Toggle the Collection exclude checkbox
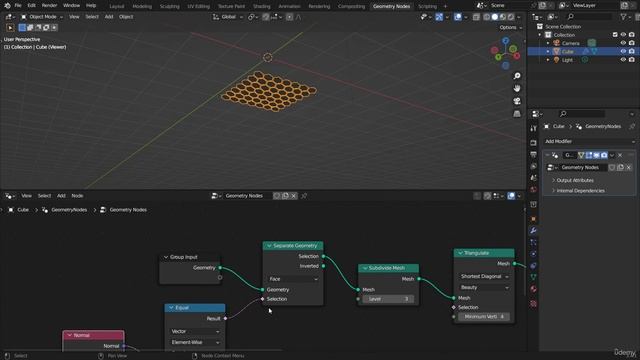 point(615,35)
